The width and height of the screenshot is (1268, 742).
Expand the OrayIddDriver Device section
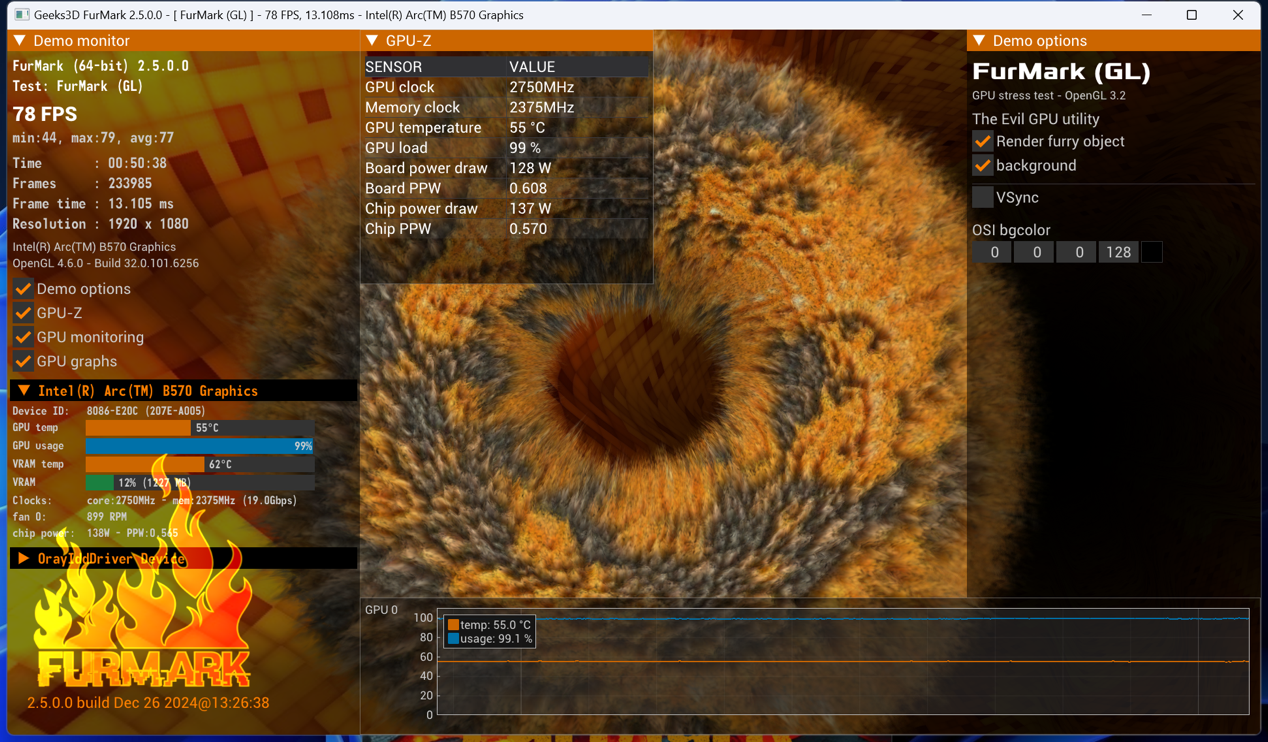pyautogui.click(x=23, y=559)
